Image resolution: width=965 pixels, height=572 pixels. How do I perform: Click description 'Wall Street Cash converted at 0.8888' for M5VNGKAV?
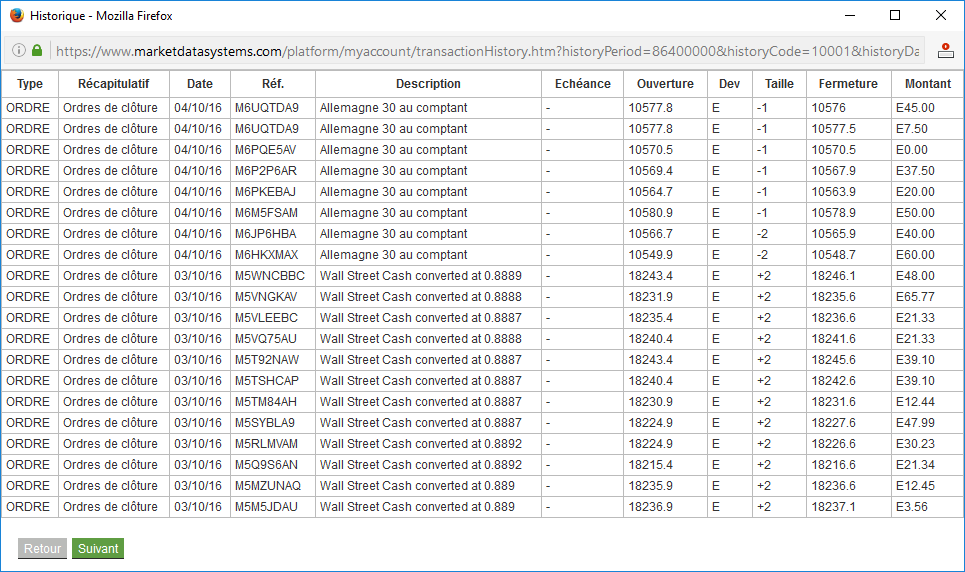coord(420,296)
